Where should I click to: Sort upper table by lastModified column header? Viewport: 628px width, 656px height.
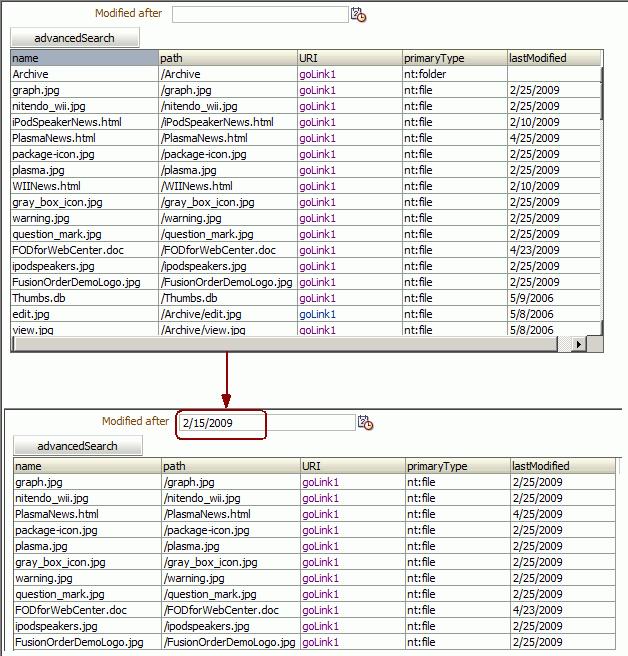(554, 58)
